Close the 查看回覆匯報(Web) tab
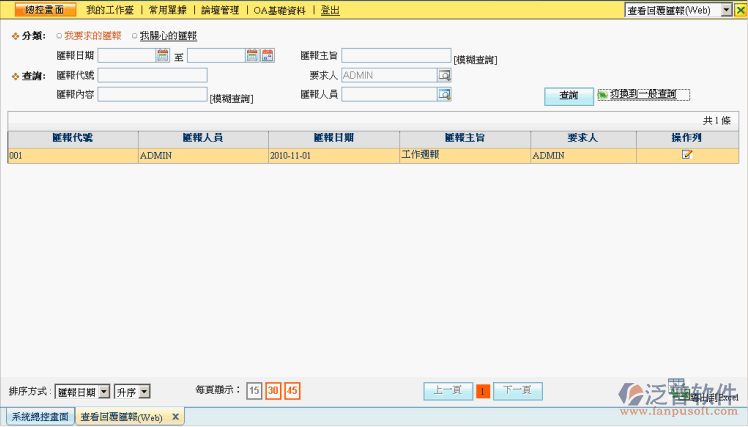The width and height of the screenshot is (748, 427). click(x=176, y=416)
